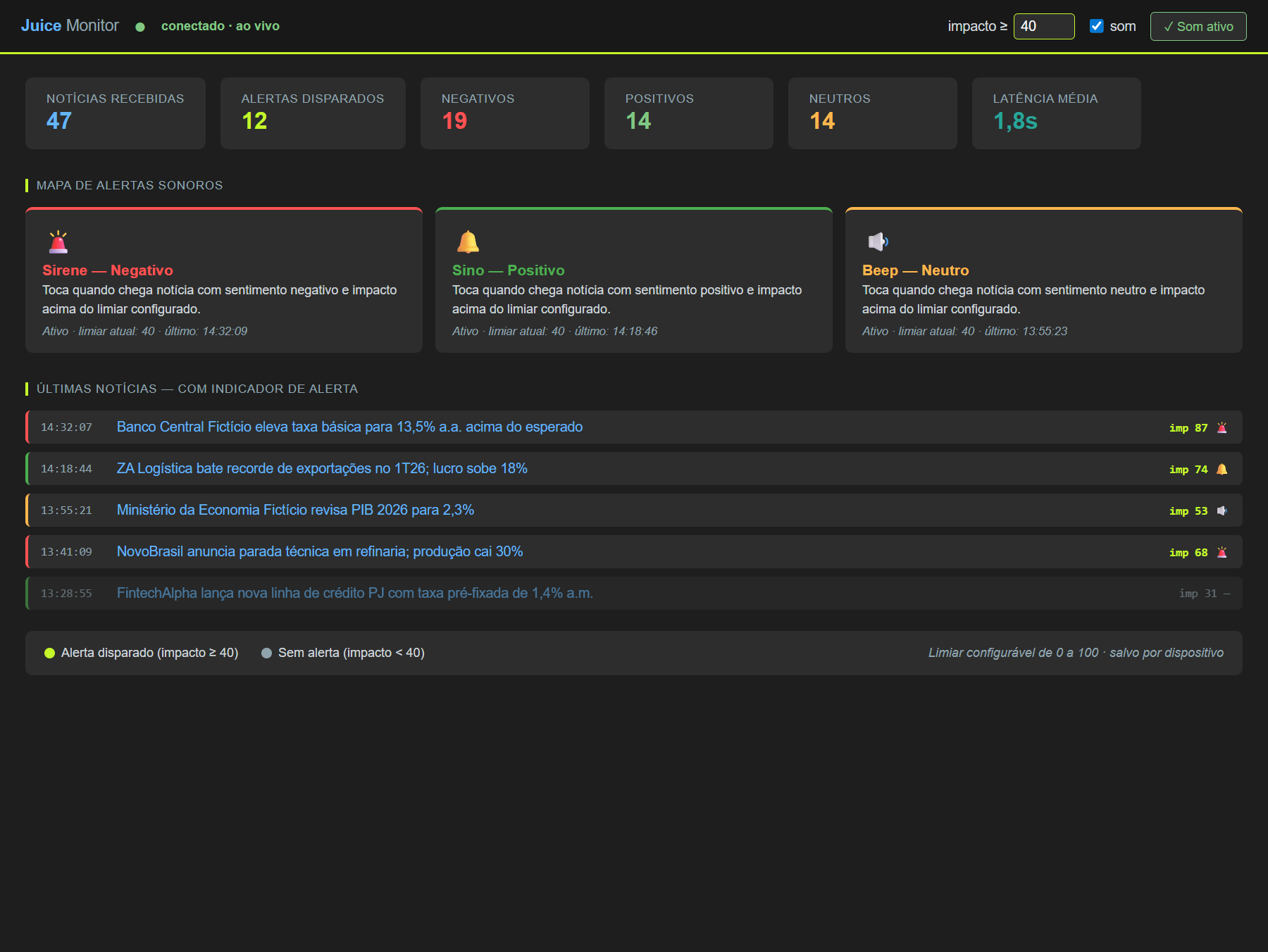The image size is (1268, 952).
Task: Select the Latência Média 1,8s card
Action: (1057, 113)
